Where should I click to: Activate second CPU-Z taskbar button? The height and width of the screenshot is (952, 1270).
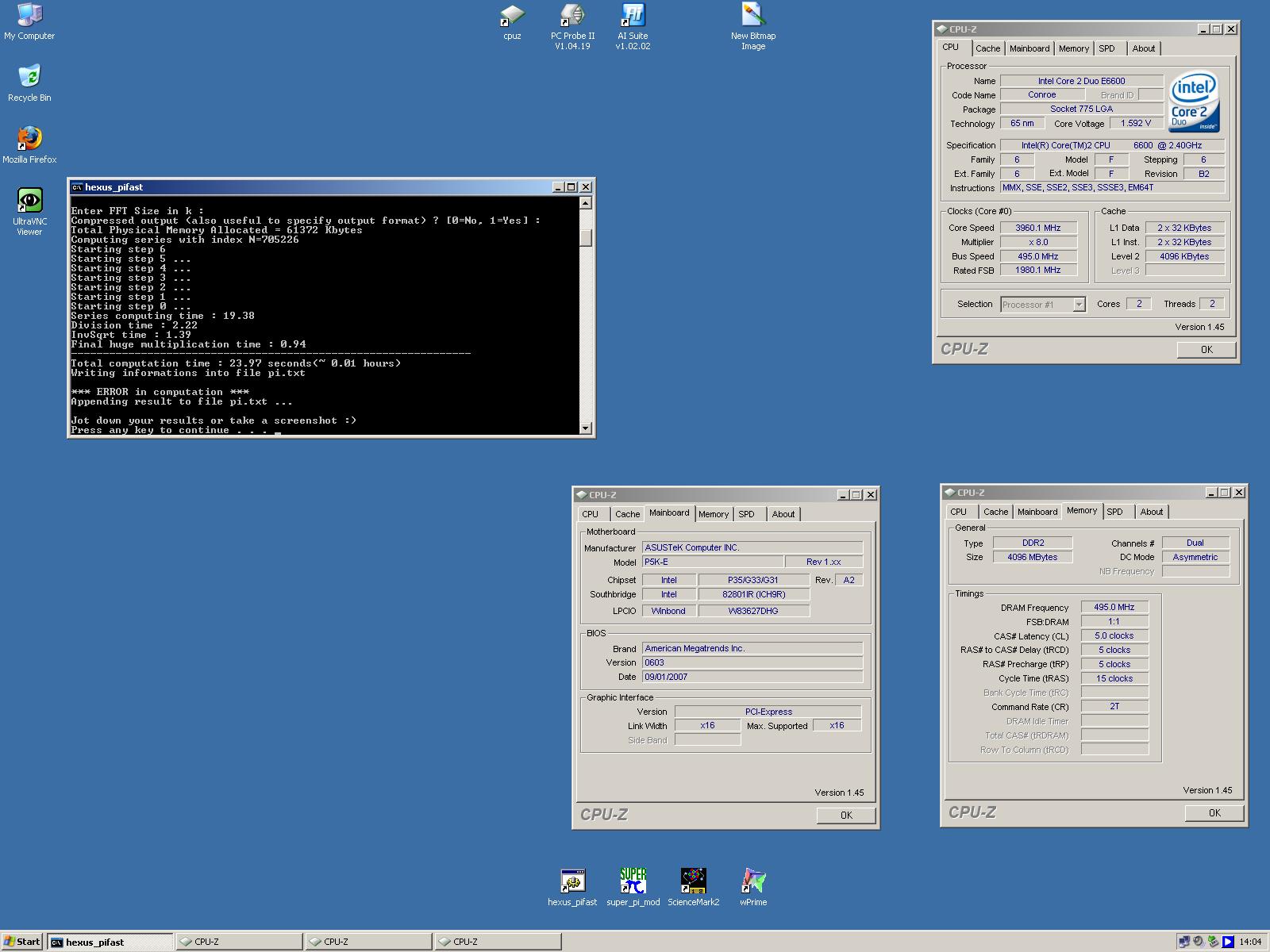coord(368,942)
